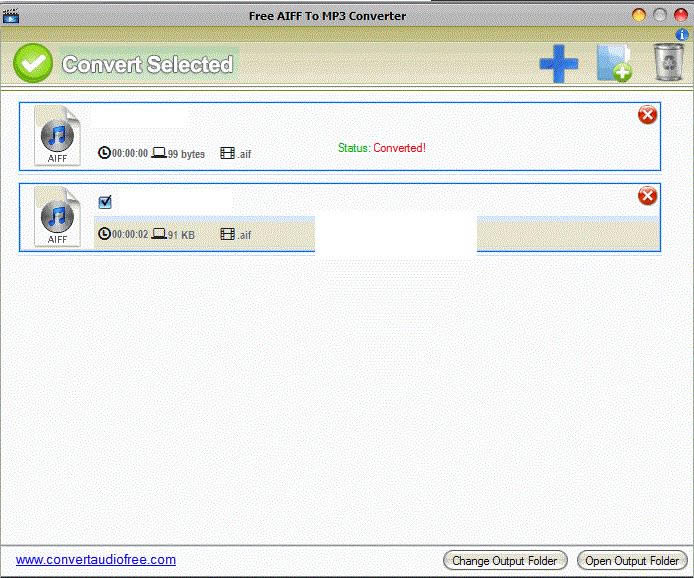Screen dimensions: 694x578
Task: Click the '99 bytes' size text
Action: 186,154
